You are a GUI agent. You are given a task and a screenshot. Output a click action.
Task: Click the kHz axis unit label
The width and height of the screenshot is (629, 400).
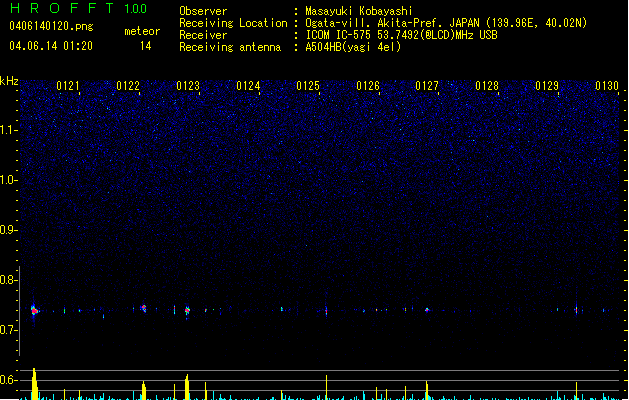[9, 81]
